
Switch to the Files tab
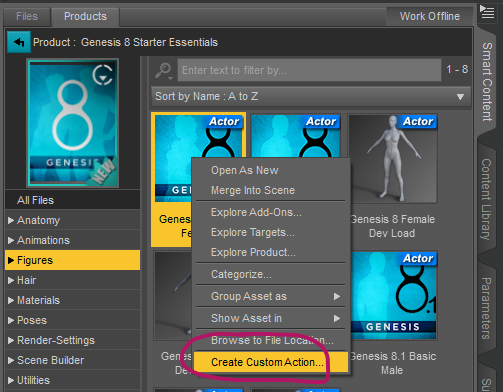pos(27,16)
